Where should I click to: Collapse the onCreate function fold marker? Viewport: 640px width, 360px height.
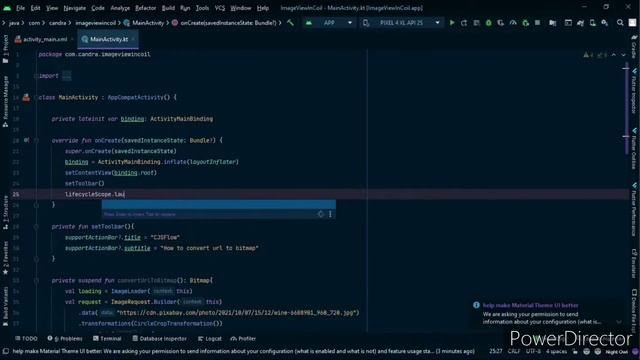pyautogui.click(x=36, y=140)
